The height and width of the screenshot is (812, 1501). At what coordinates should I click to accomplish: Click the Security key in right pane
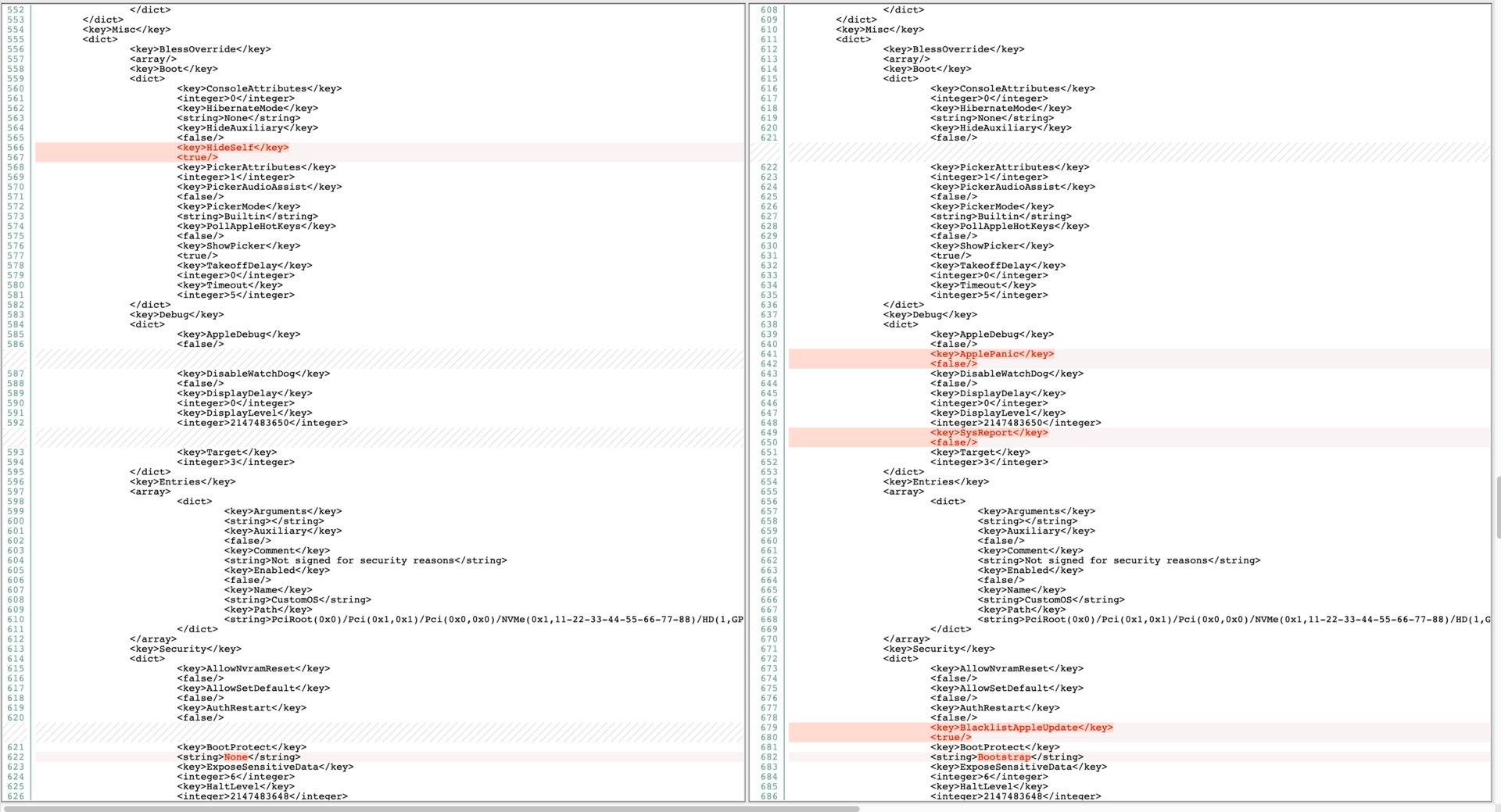pyautogui.click(x=938, y=649)
